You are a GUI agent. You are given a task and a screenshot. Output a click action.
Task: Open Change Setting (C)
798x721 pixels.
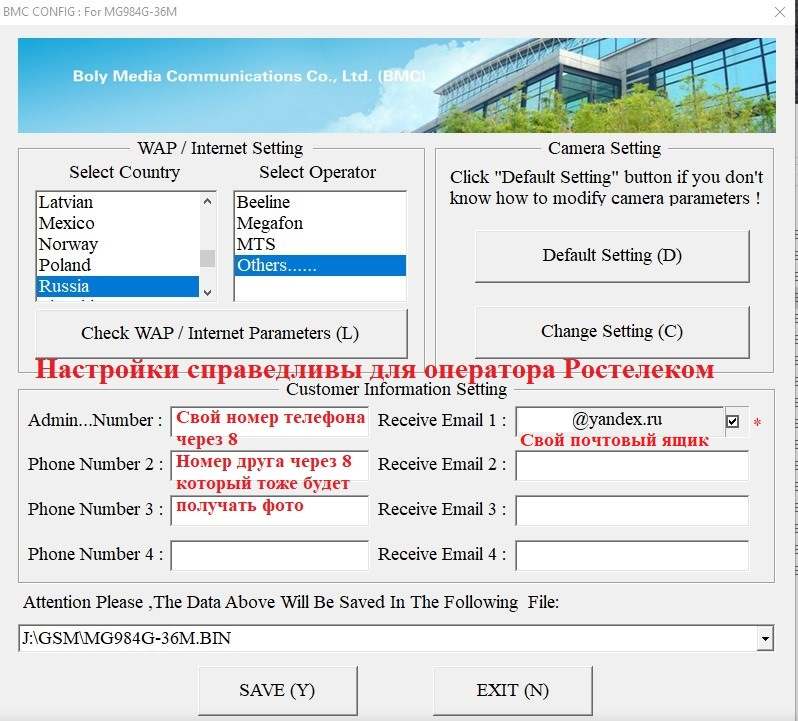(612, 332)
